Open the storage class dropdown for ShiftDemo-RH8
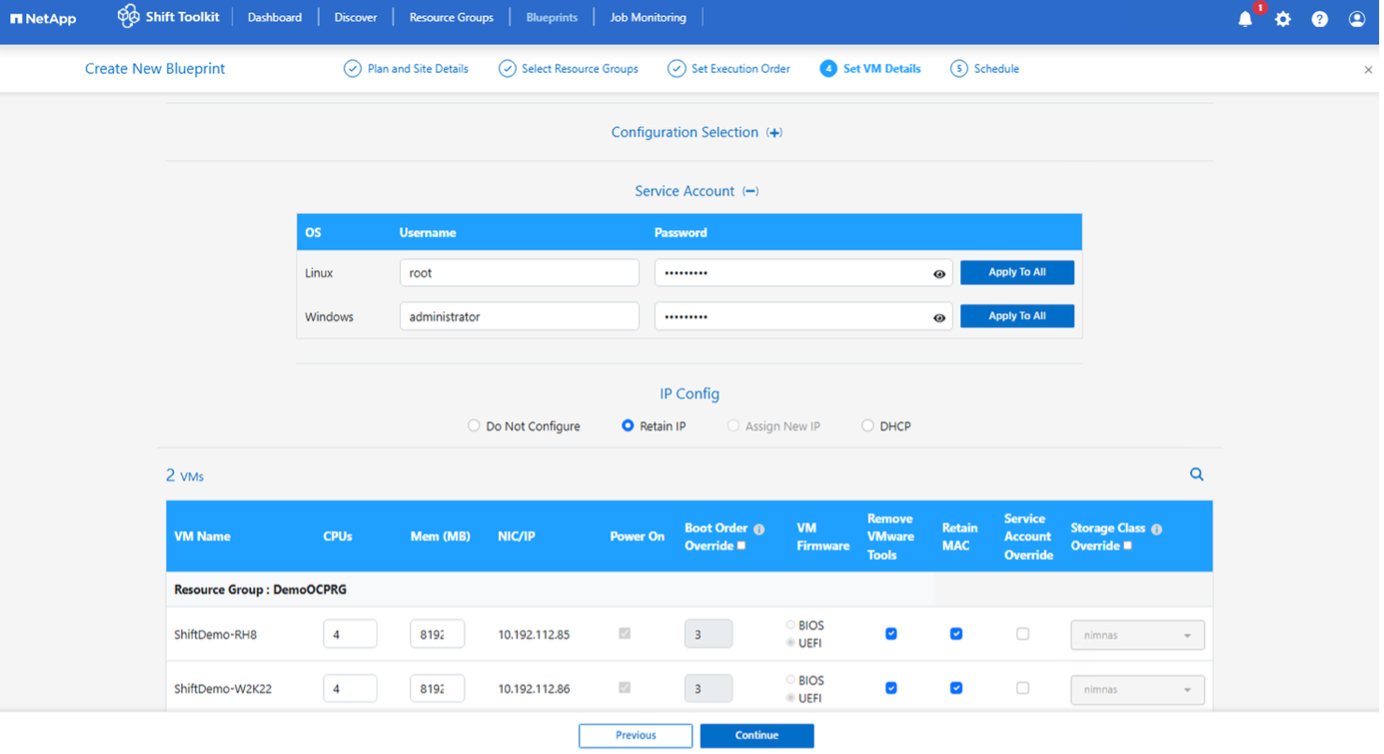 click(x=1137, y=635)
